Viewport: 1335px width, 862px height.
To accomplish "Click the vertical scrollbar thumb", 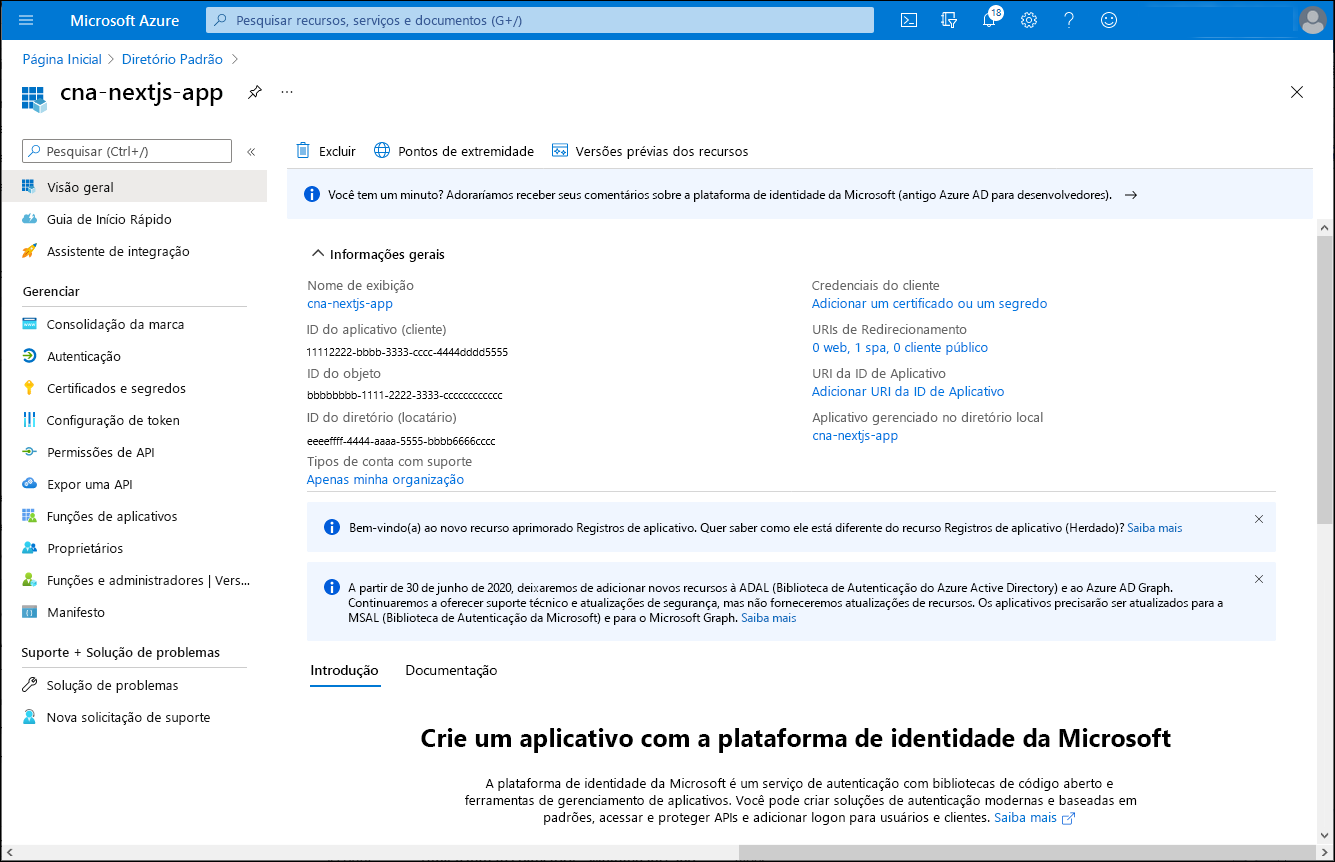I will tap(1325, 380).
